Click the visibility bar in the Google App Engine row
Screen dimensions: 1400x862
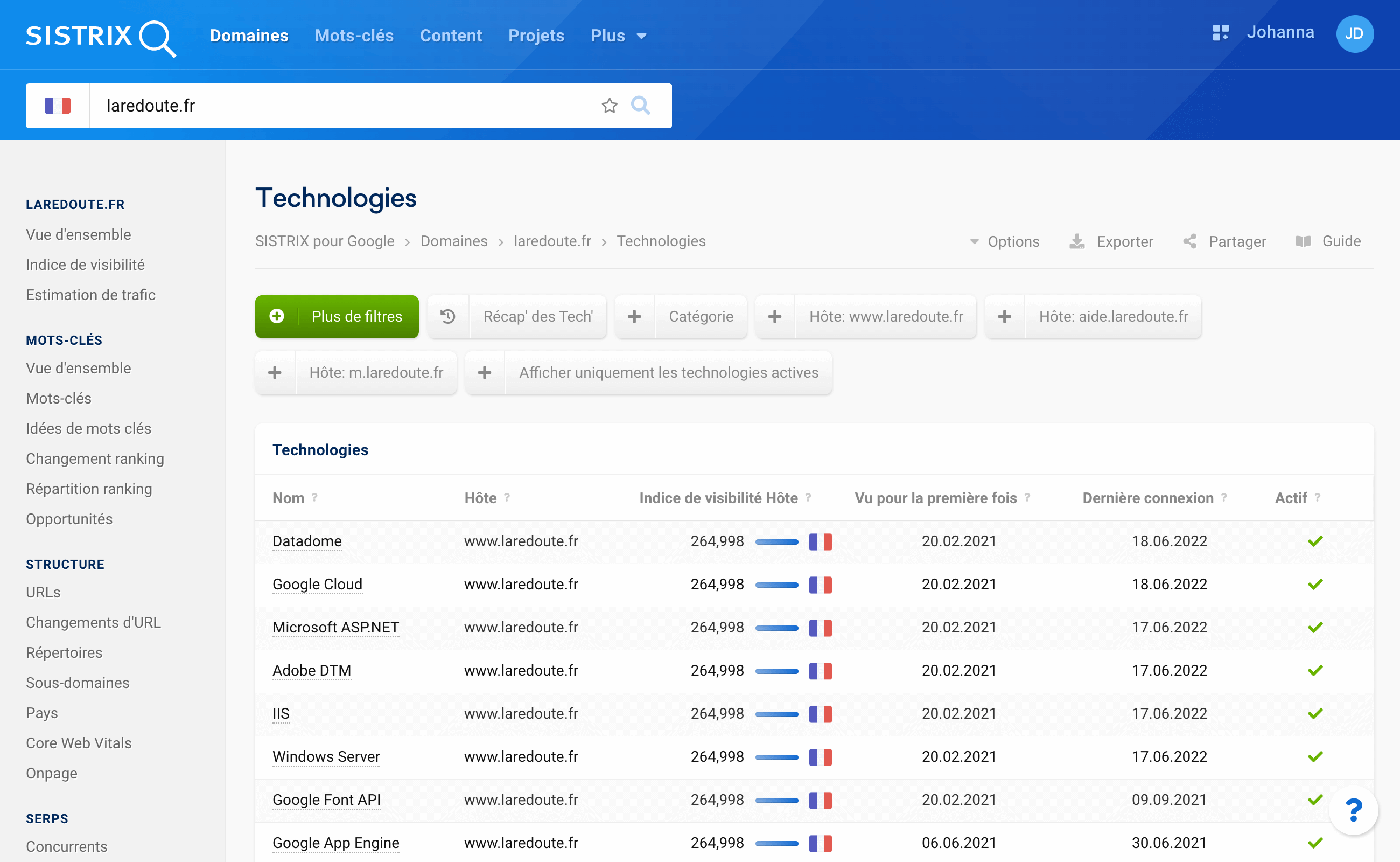pos(776,843)
